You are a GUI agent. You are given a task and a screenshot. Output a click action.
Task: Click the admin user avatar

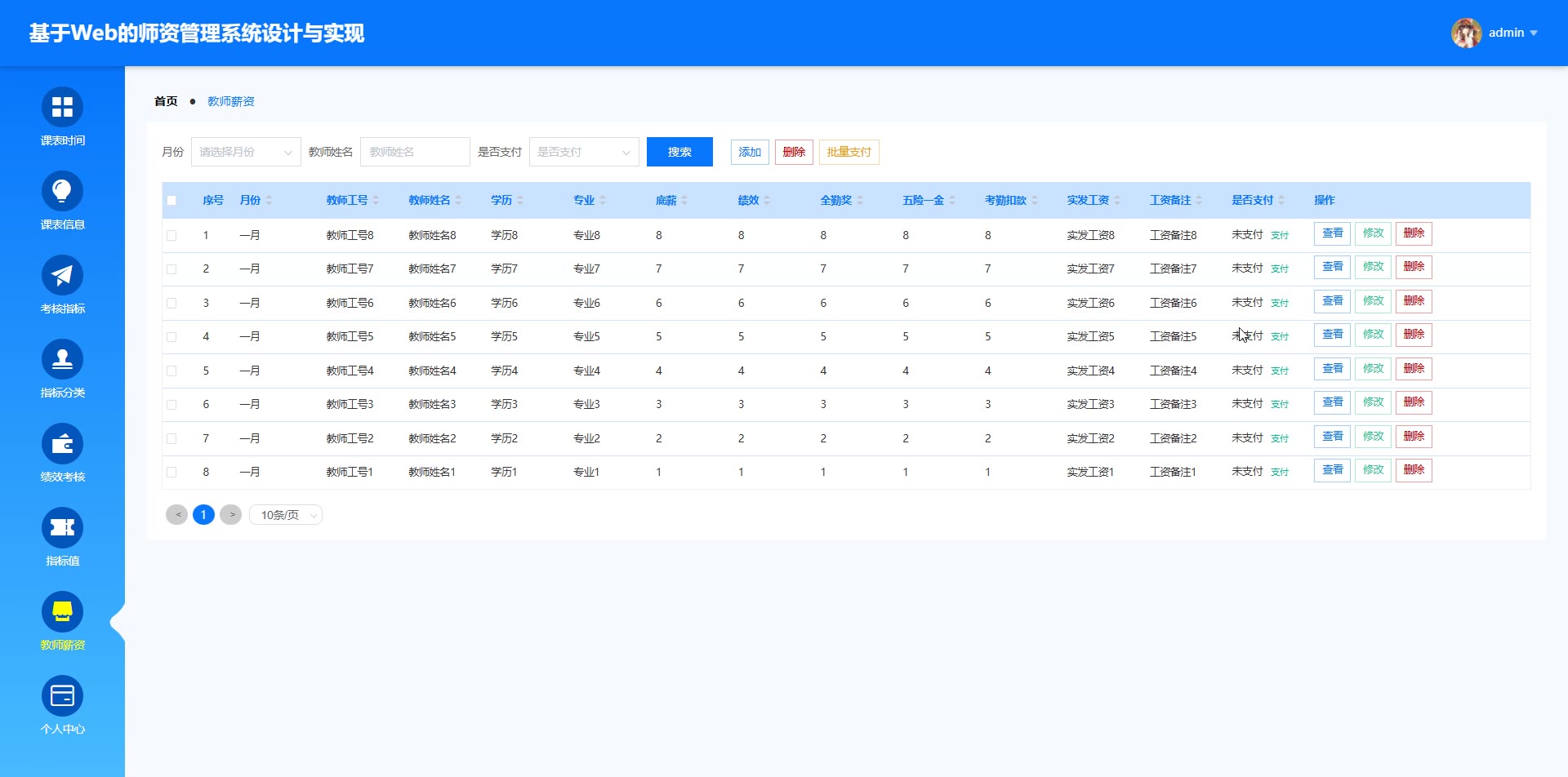[1466, 33]
